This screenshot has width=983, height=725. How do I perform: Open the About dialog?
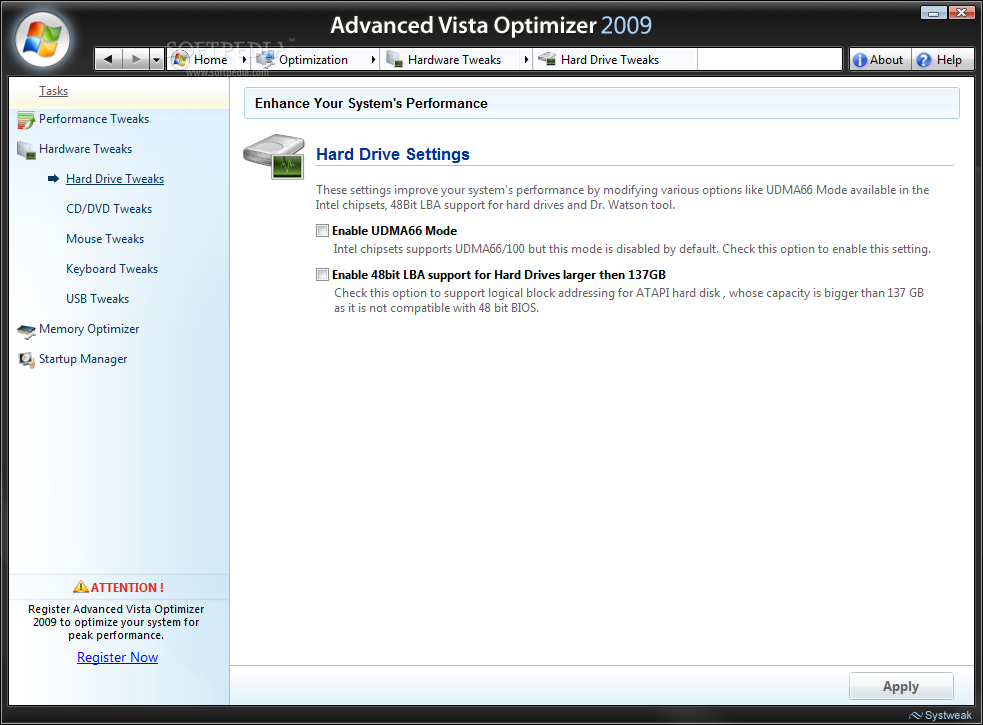tap(880, 60)
